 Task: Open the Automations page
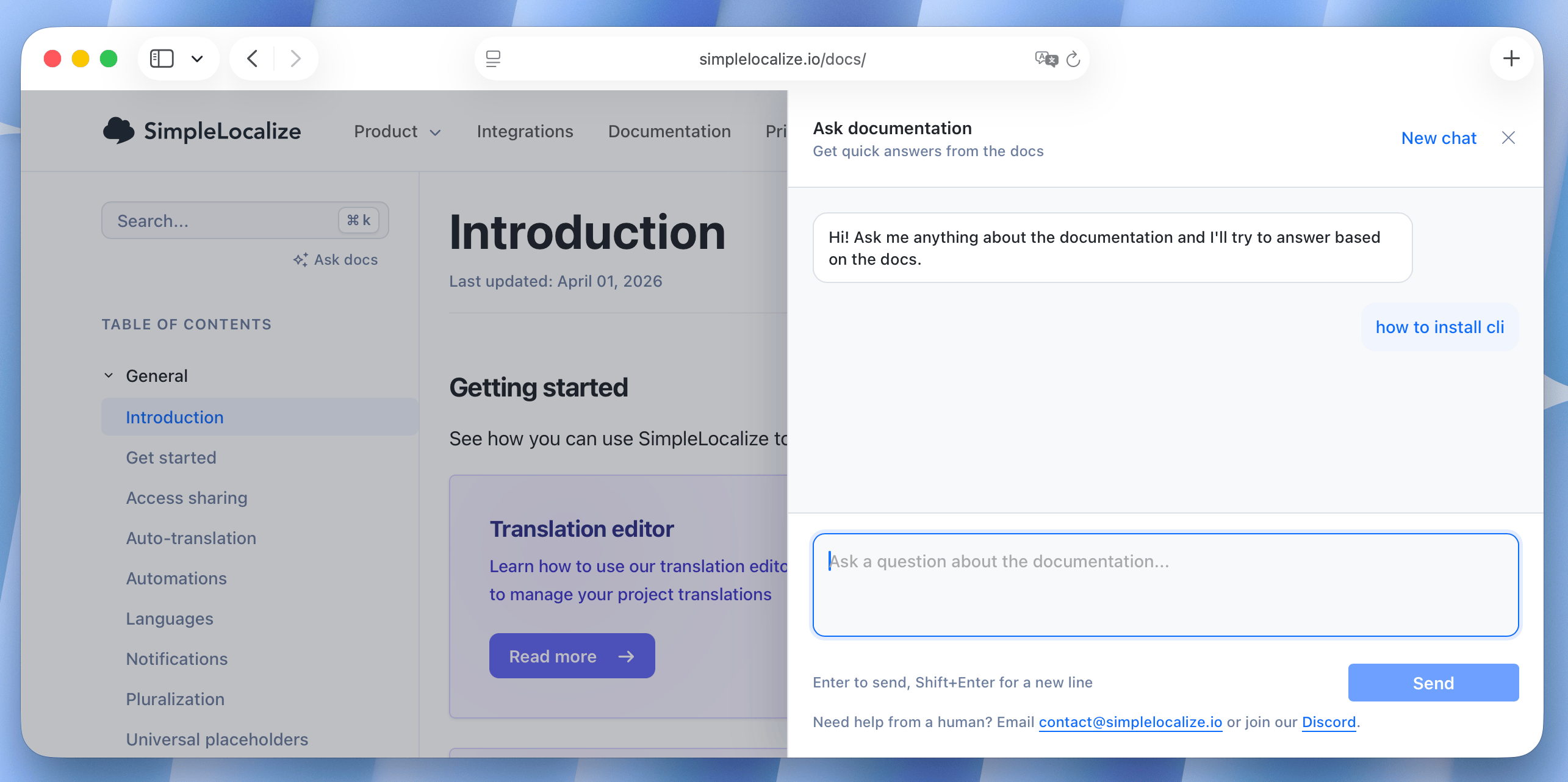[176, 578]
